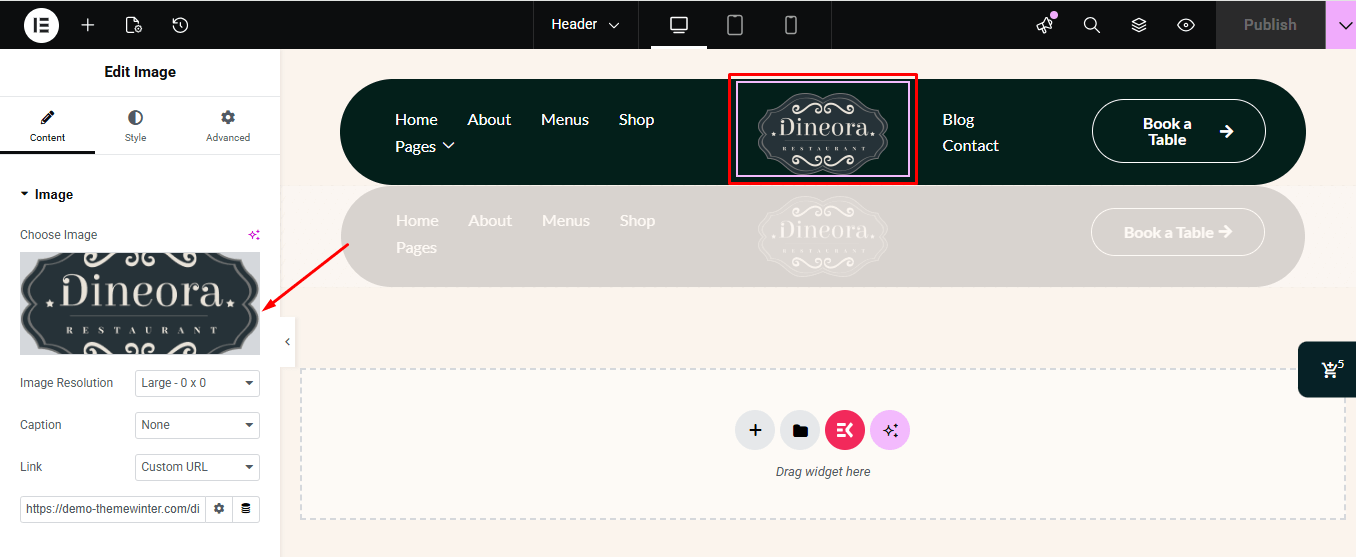The width and height of the screenshot is (1356, 557).
Task: Open document settings page icon
Action: [x=133, y=25]
